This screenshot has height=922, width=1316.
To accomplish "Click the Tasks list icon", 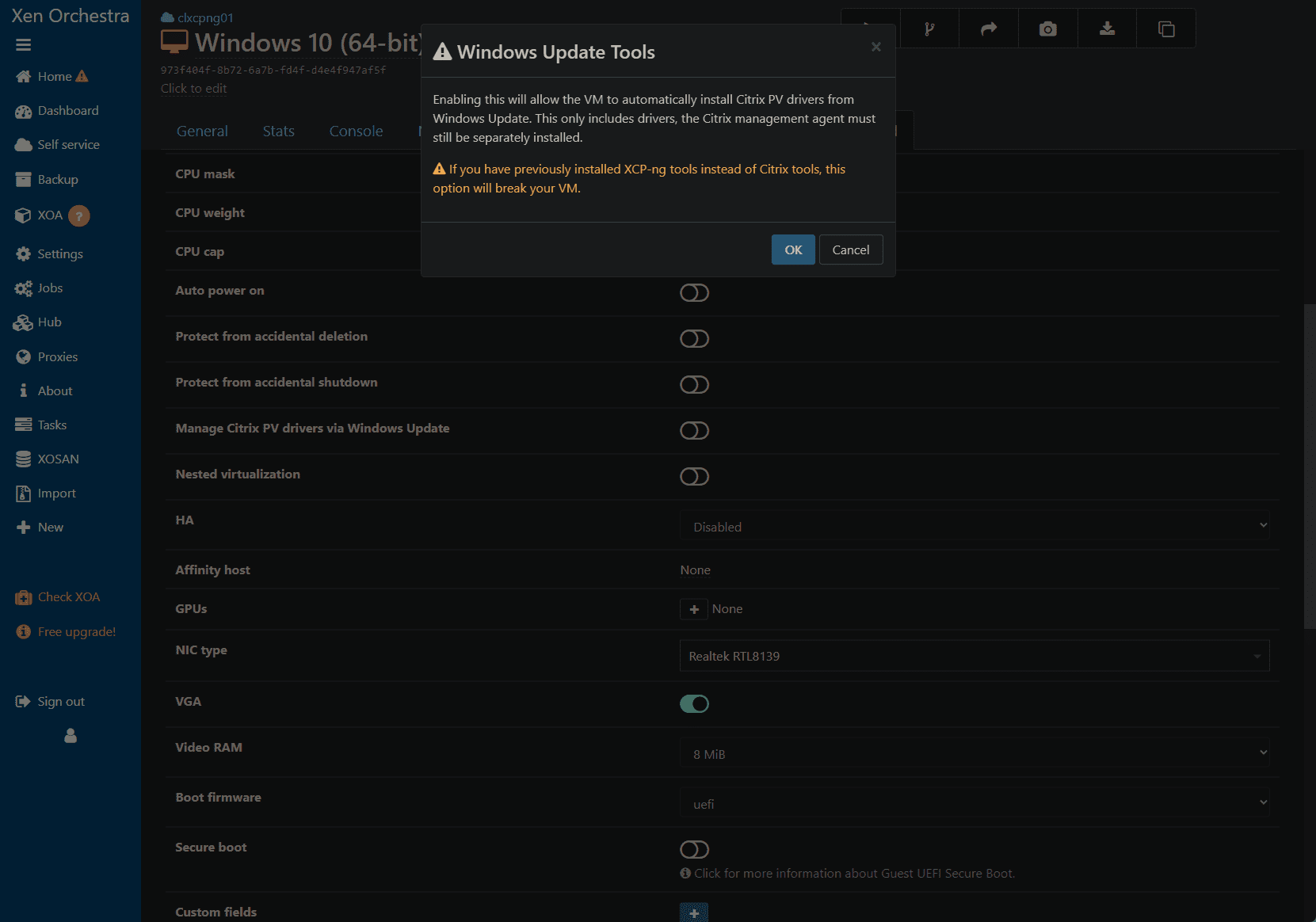I will coord(23,425).
